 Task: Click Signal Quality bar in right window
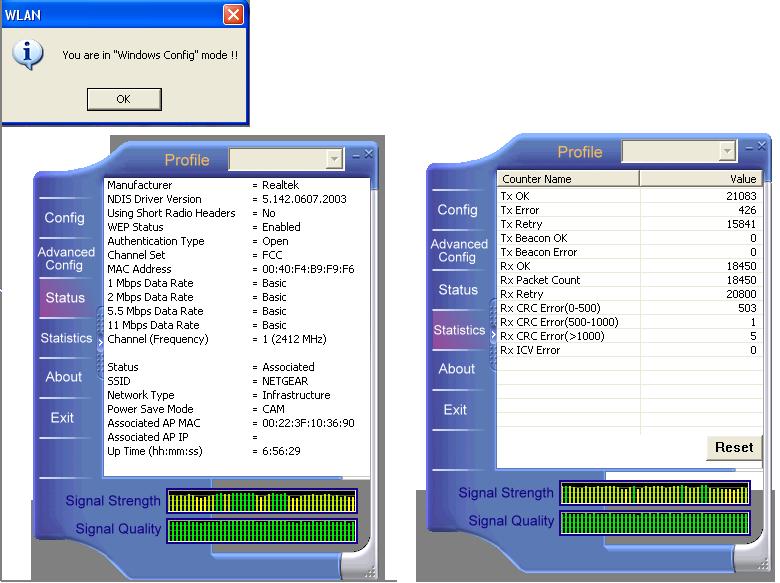click(x=655, y=522)
